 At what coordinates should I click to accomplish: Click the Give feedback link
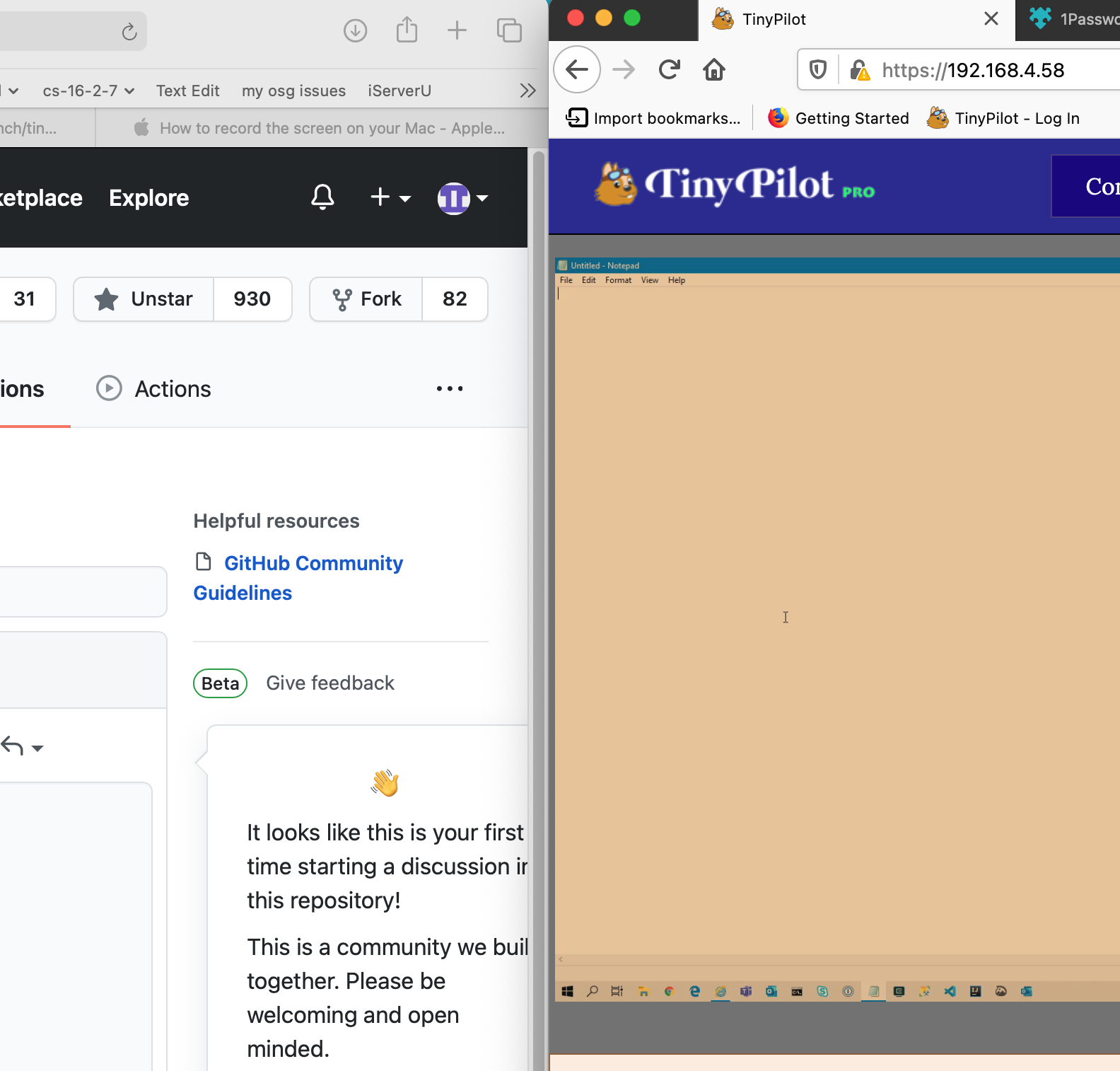pos(330,683)
